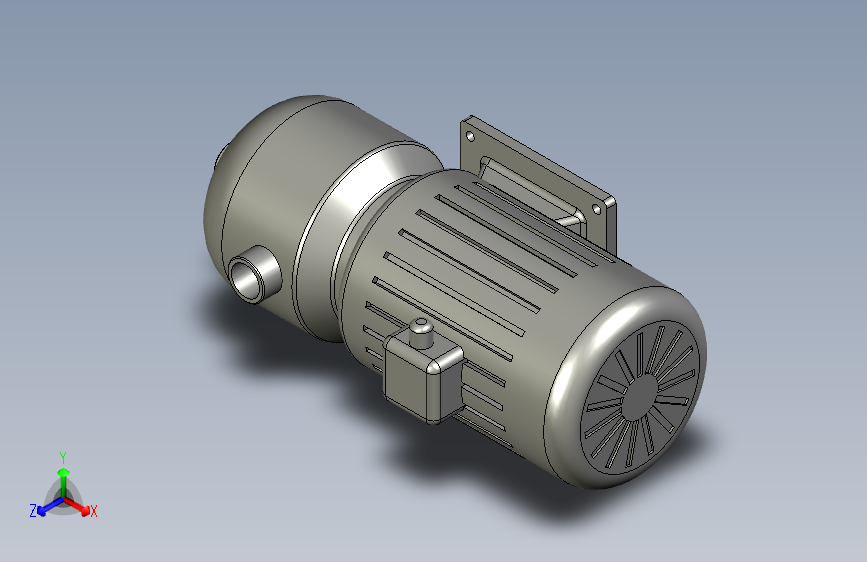Click the blue Z axis arrow
Viewport: 867px width, 562px height.
tap(51, 507)
